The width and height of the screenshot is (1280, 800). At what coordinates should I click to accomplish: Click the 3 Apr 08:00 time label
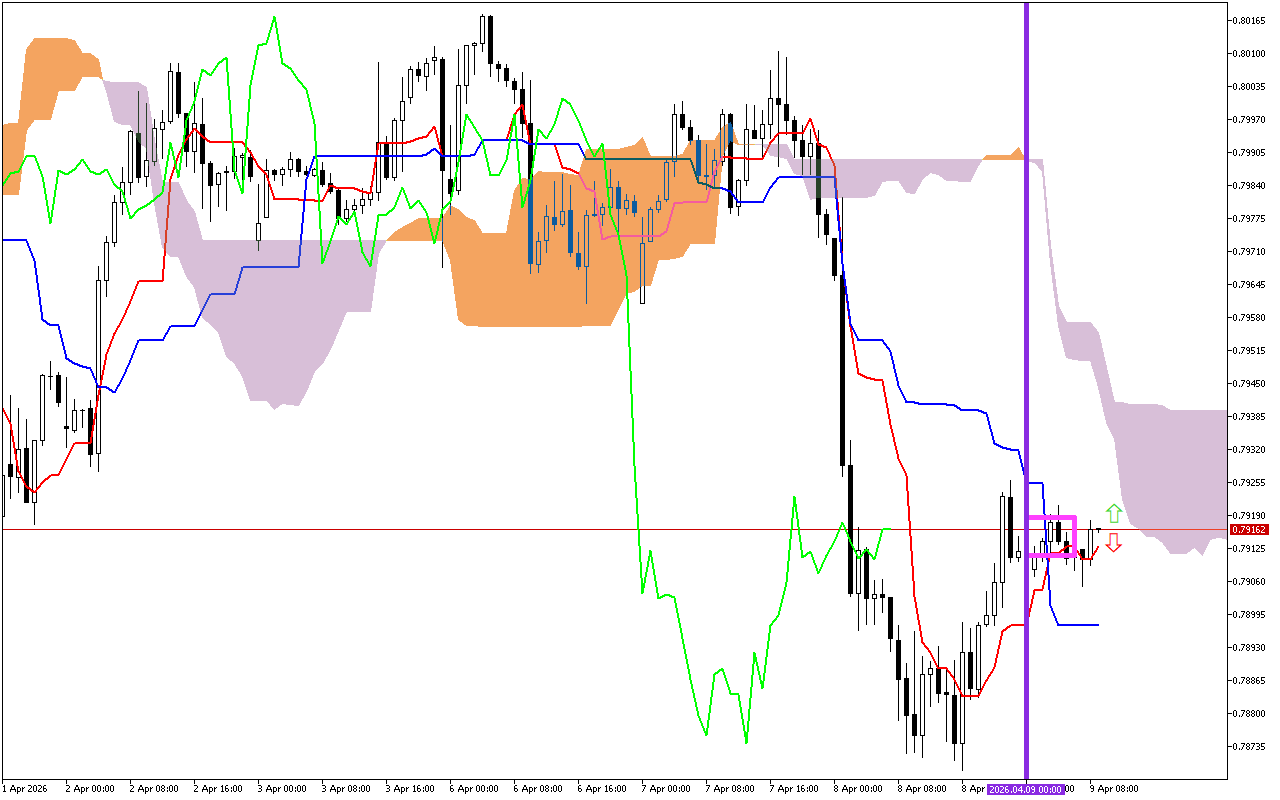347,789
